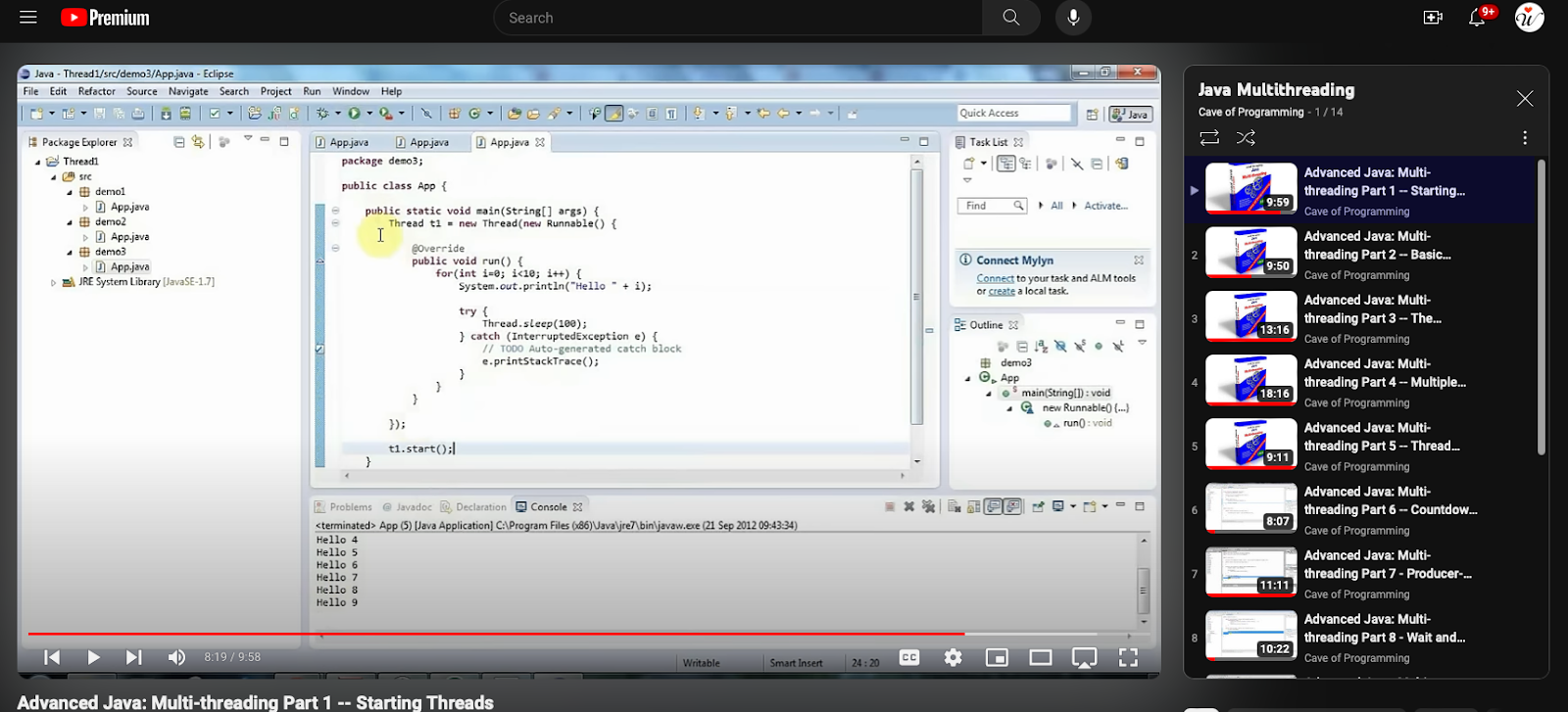Screen dimensions: 1568x712
Task: Switch to the Declaration tab
Action: coord(473,506)
